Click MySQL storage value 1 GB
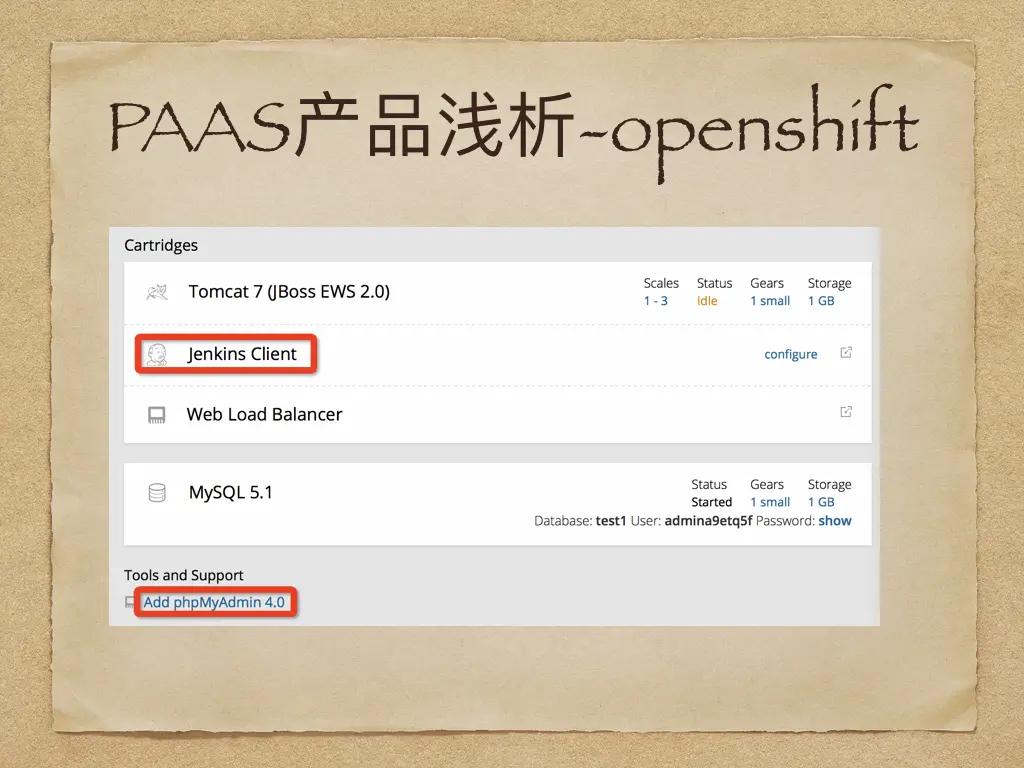The height and width of the screenshot is (768, 1024). [821, 502]
